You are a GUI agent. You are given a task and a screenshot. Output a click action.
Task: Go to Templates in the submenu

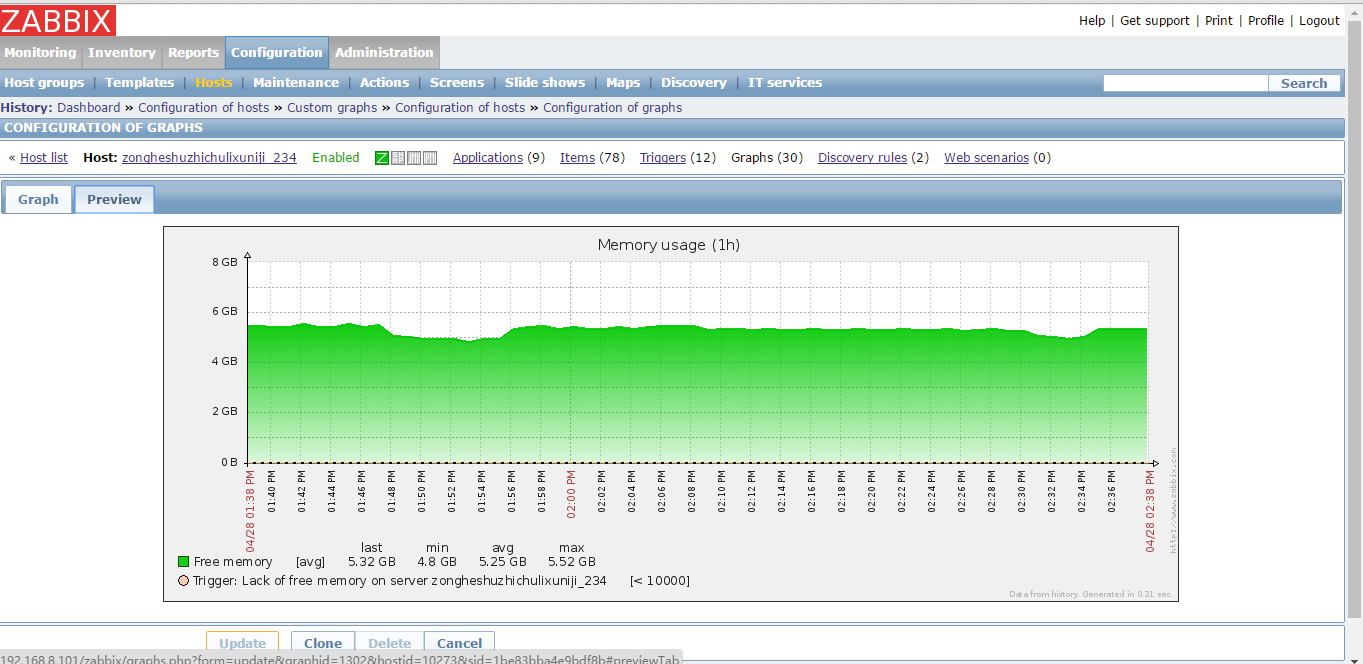(139, 83)
